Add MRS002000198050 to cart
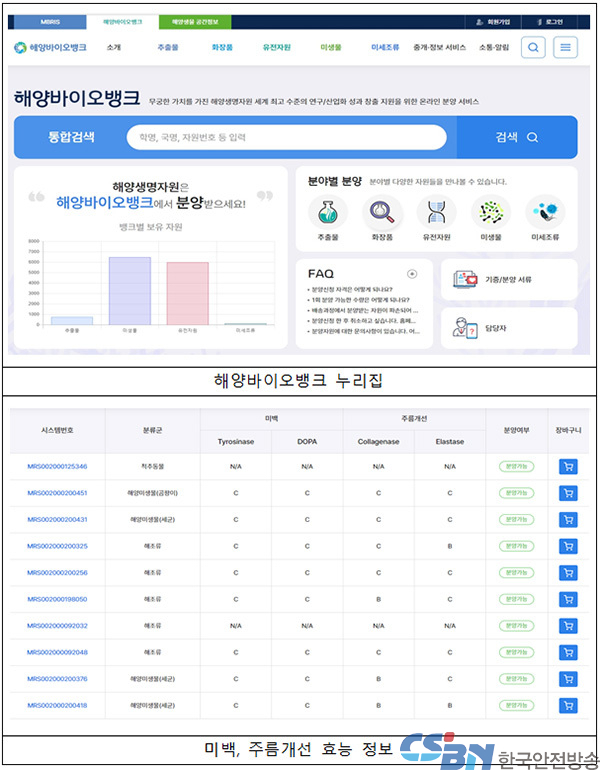This screenshot has width=600, height=770. [568, 599]
